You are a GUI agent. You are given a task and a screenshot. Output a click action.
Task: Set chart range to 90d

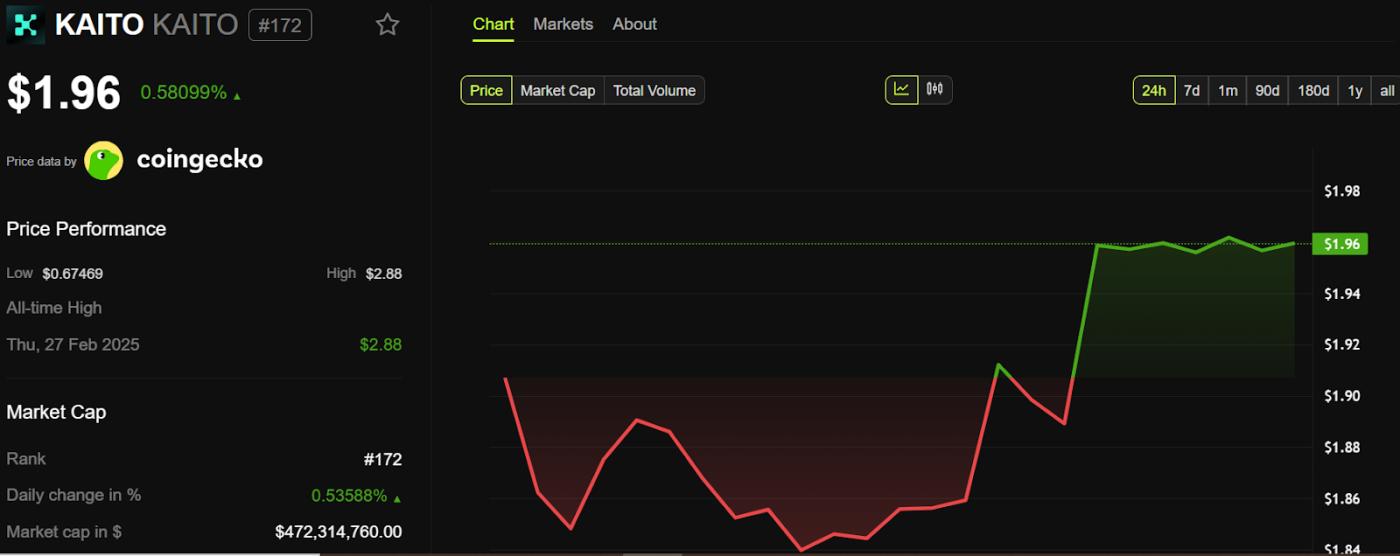(x=1267, y=90)
